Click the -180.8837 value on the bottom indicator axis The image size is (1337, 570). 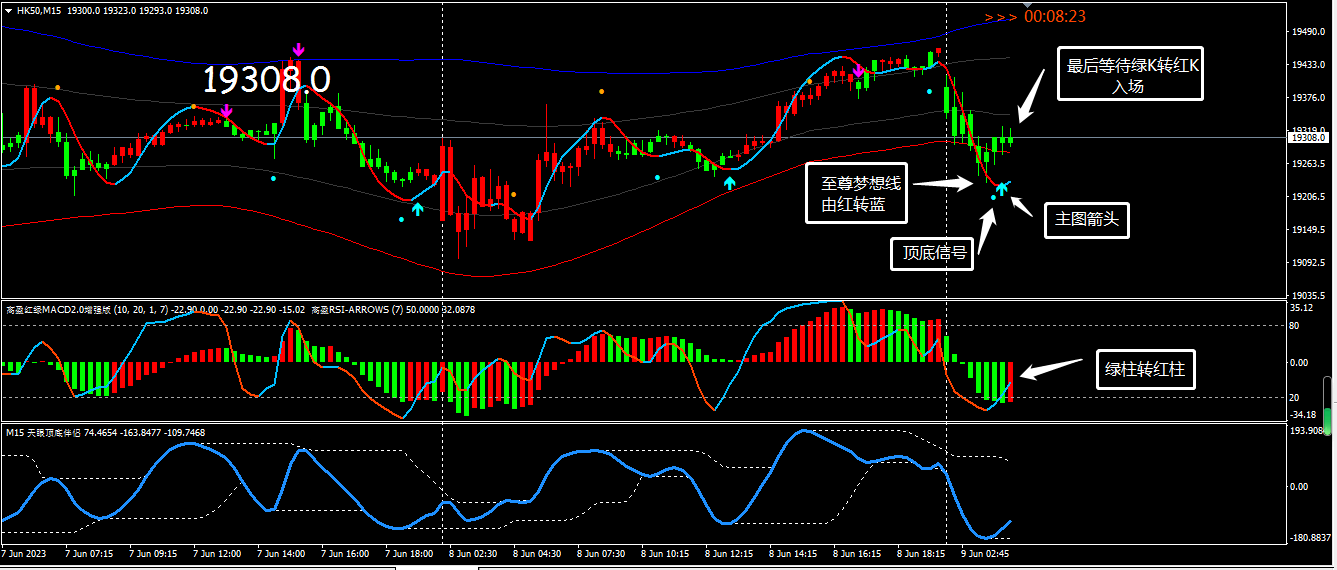tap(1311, 538)
